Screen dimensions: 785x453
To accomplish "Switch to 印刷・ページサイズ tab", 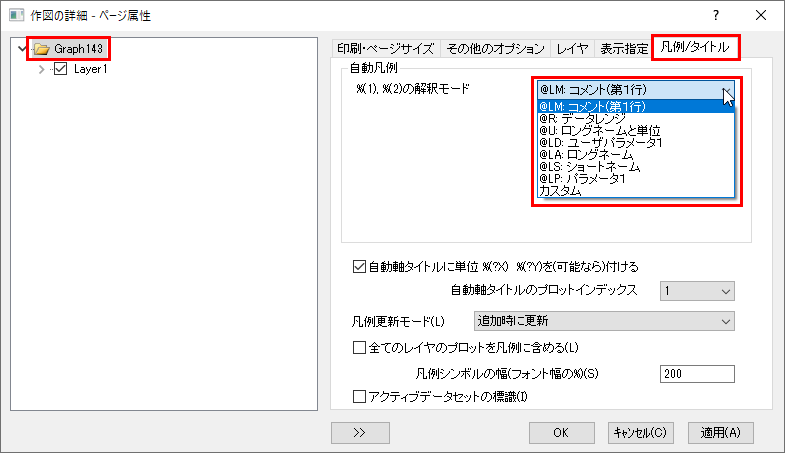I will pos(385,49).
